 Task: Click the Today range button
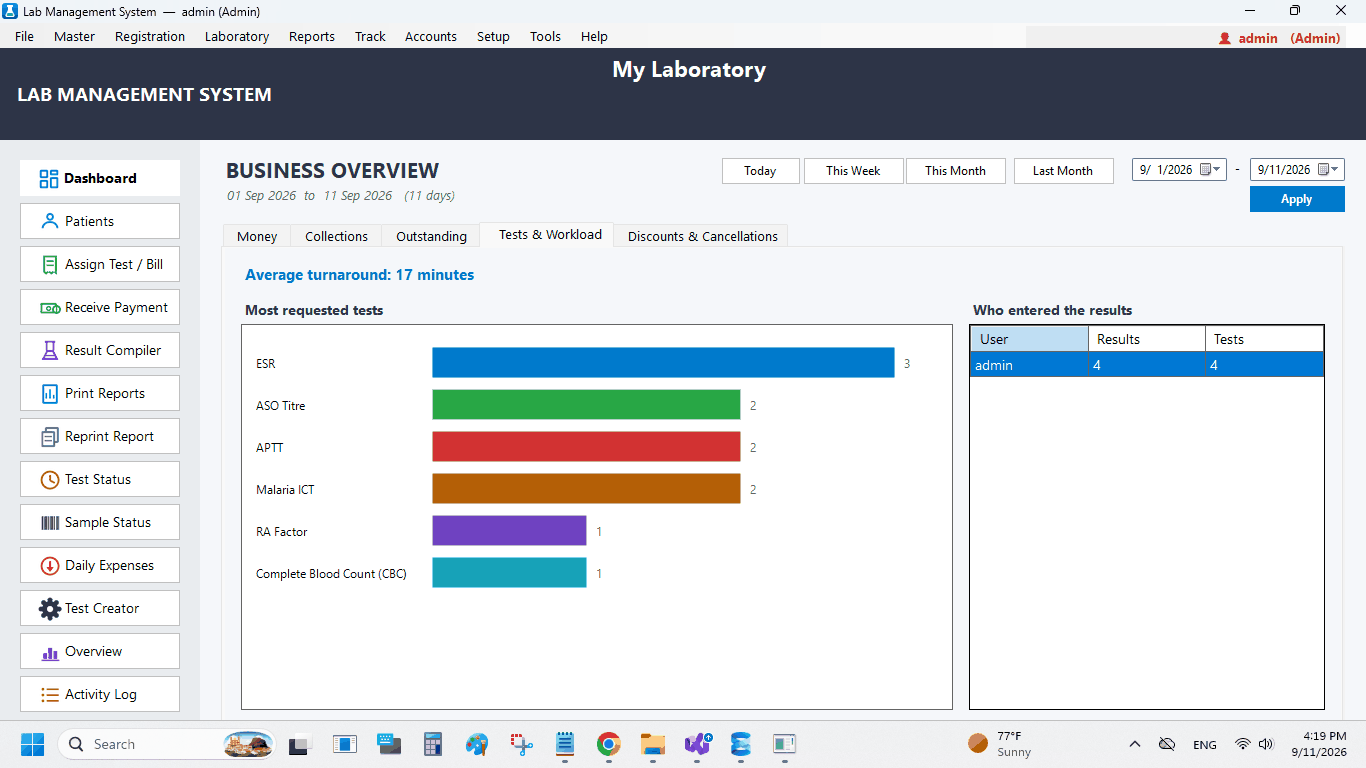point(760,171)
